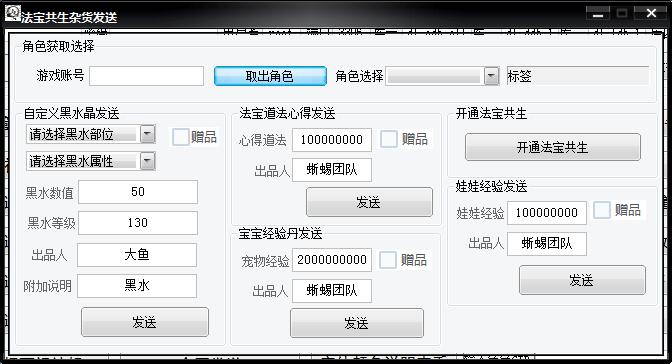Click the 开通法宝共生 group title
This screenshot has width=672, height=364.
[x=491, y=113]
